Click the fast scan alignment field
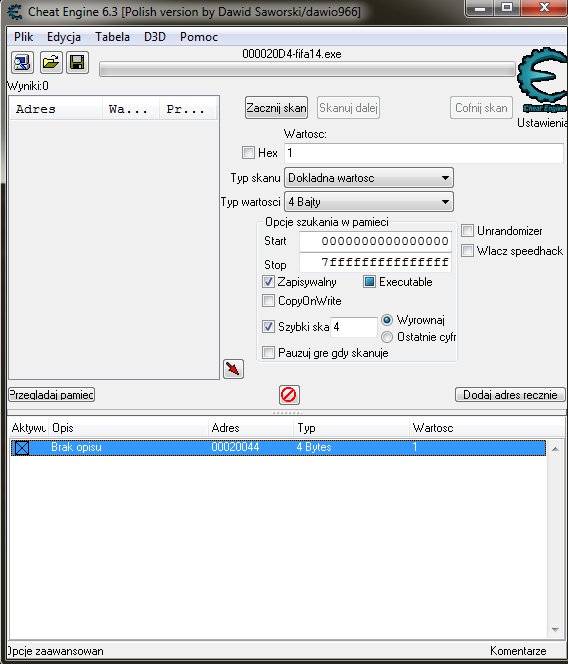The height and width of the screenshot is (664, 568). pos(354,327)
